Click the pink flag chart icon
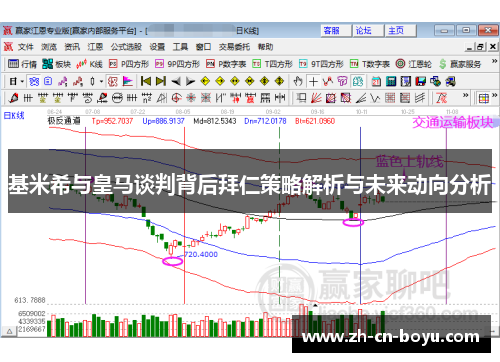The height and width of the screenshot is (362, 500). pos(128,81)
